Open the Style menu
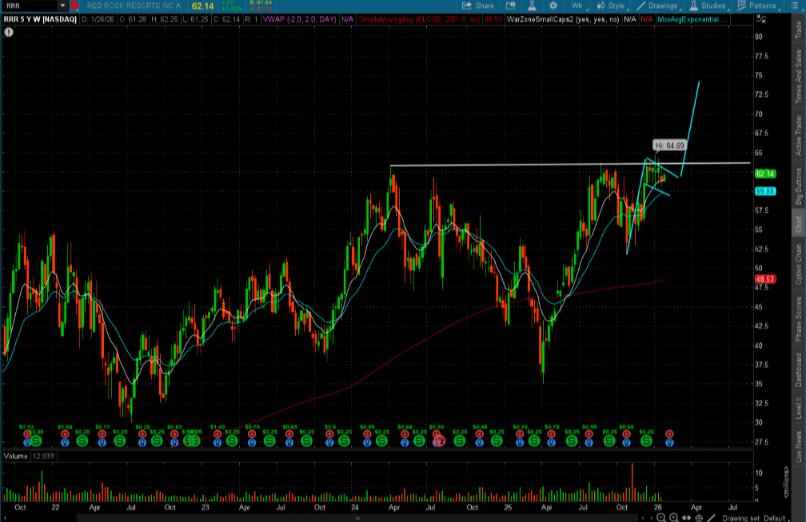The width and height of the screenshot is (806, 522). 611,6
